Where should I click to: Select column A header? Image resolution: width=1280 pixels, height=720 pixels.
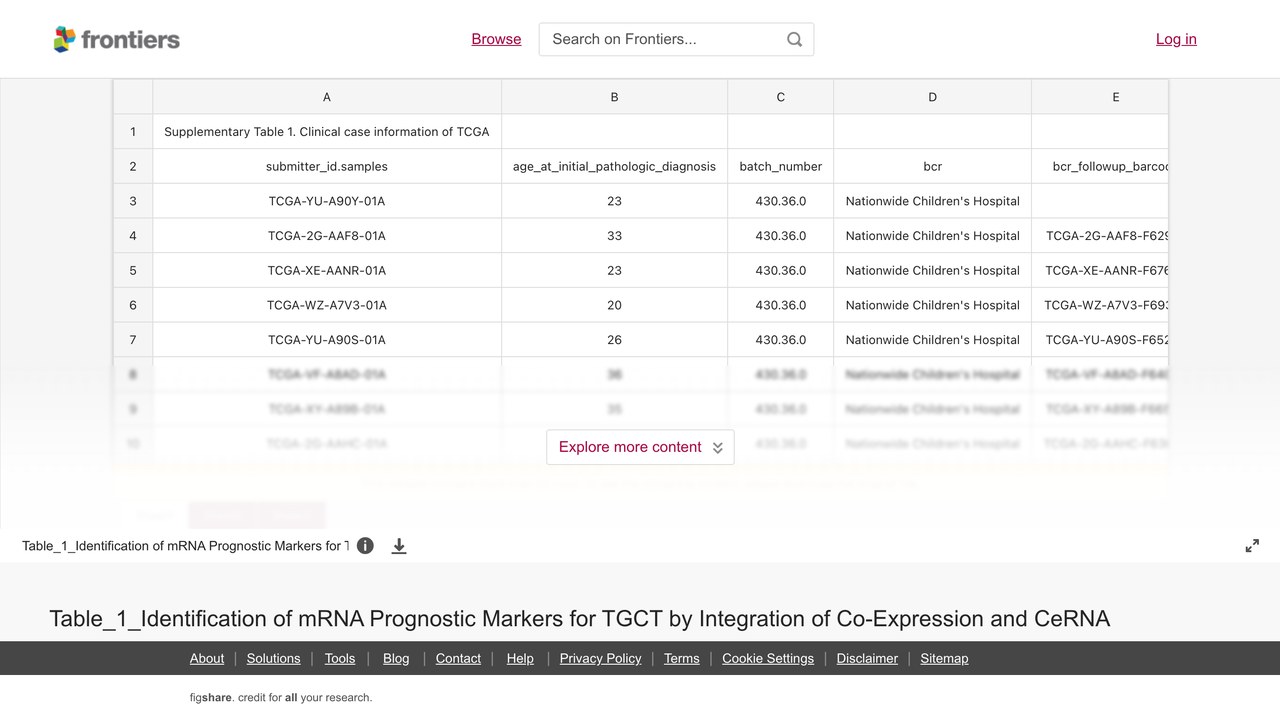click(327, 97)
